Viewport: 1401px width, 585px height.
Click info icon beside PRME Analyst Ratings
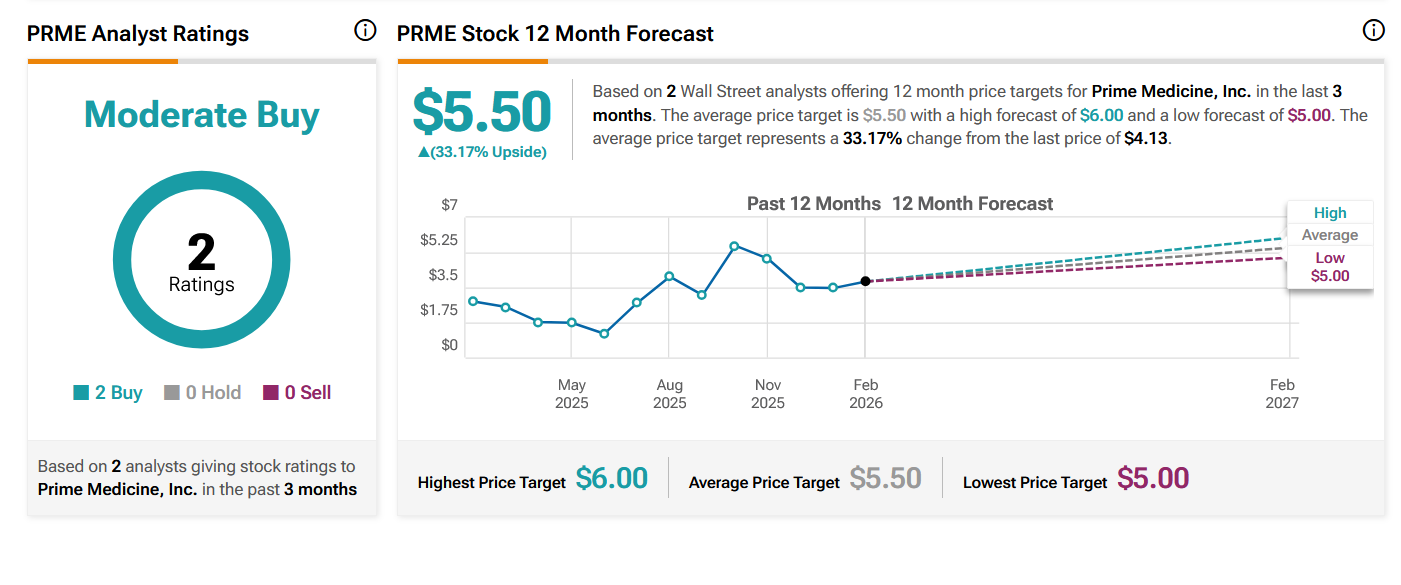[365, 30]
